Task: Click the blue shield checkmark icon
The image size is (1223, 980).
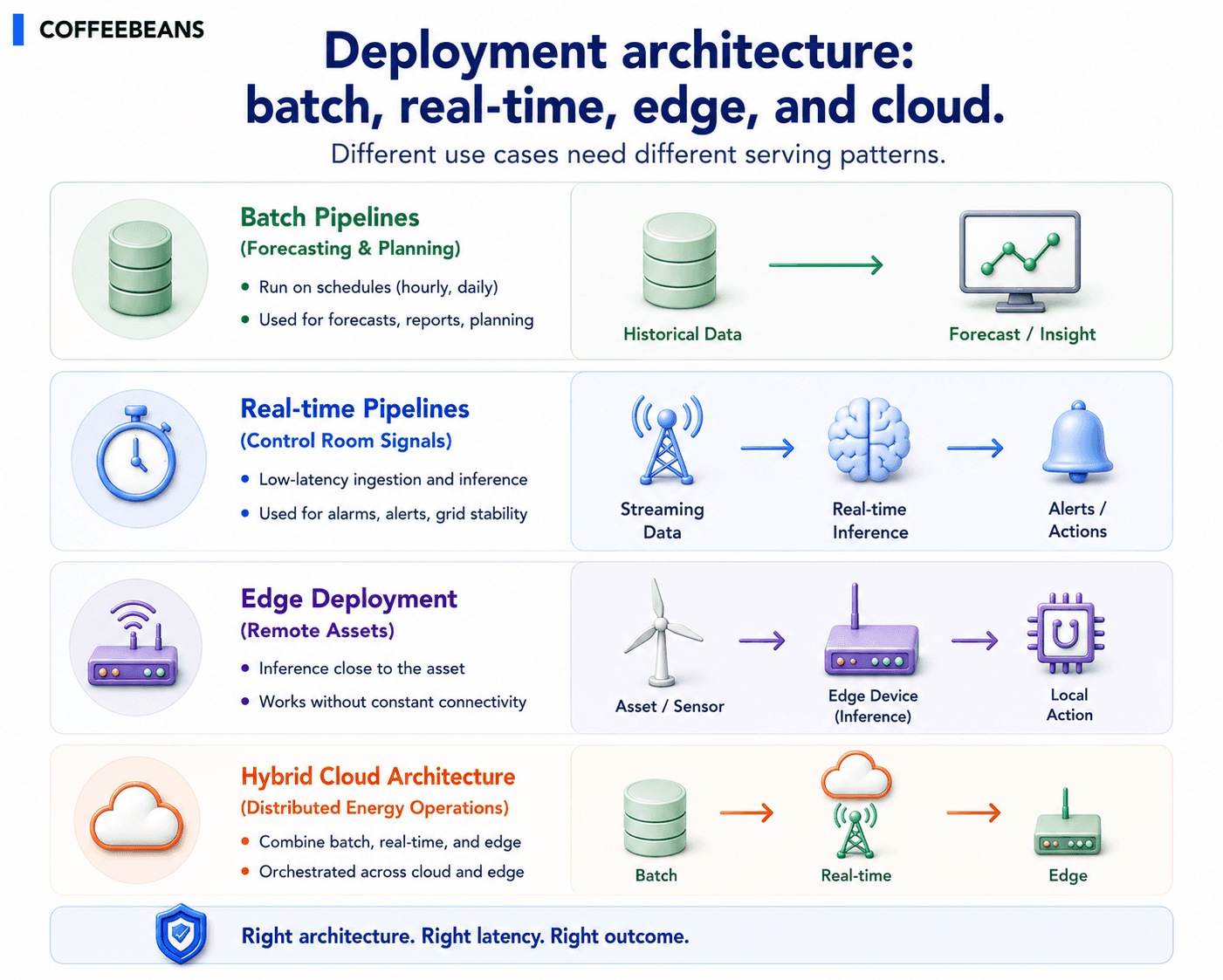Action: point(181,934)
